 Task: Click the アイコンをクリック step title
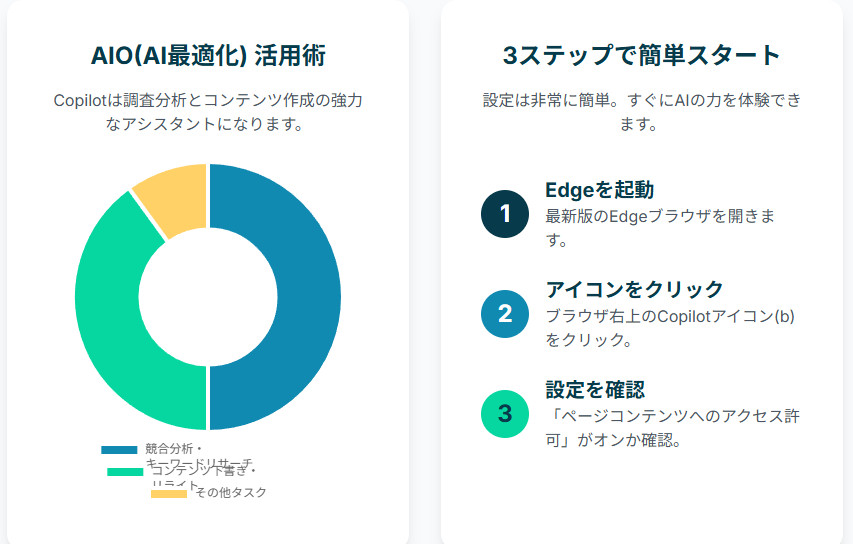tap(634, 289)
